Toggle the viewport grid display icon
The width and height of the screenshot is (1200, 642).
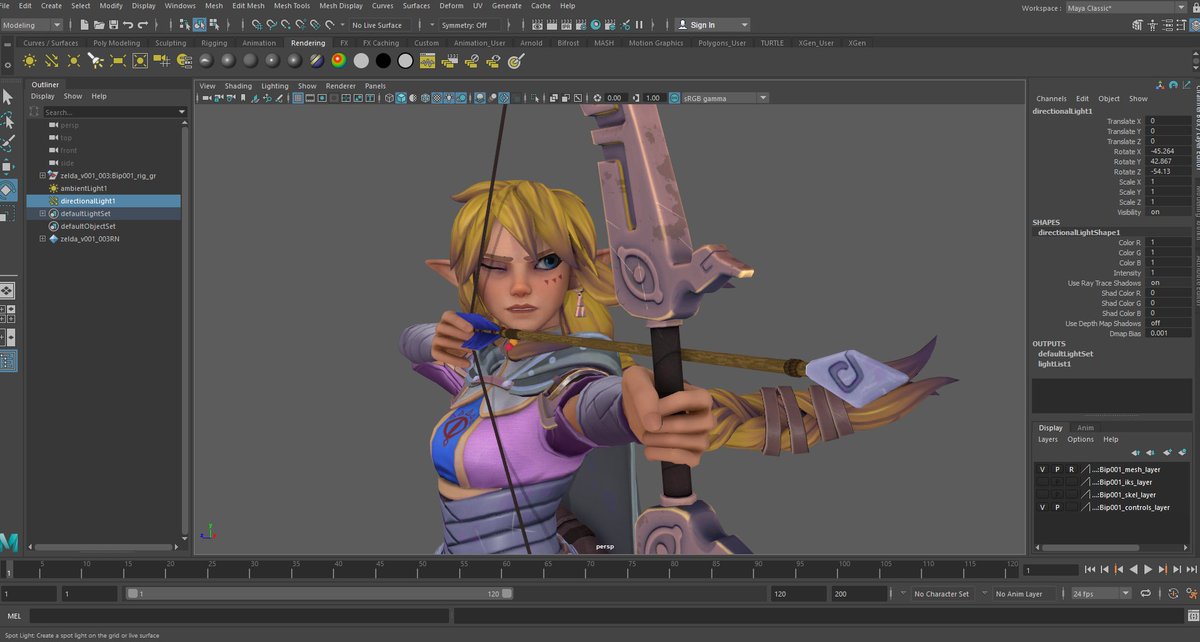297,98
